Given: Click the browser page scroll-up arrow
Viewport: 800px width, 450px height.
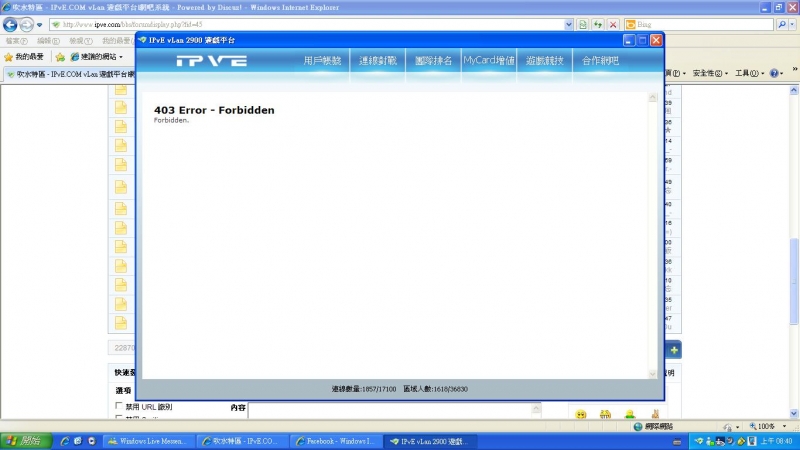Looking at the screenshot, I should click(794, 90).
